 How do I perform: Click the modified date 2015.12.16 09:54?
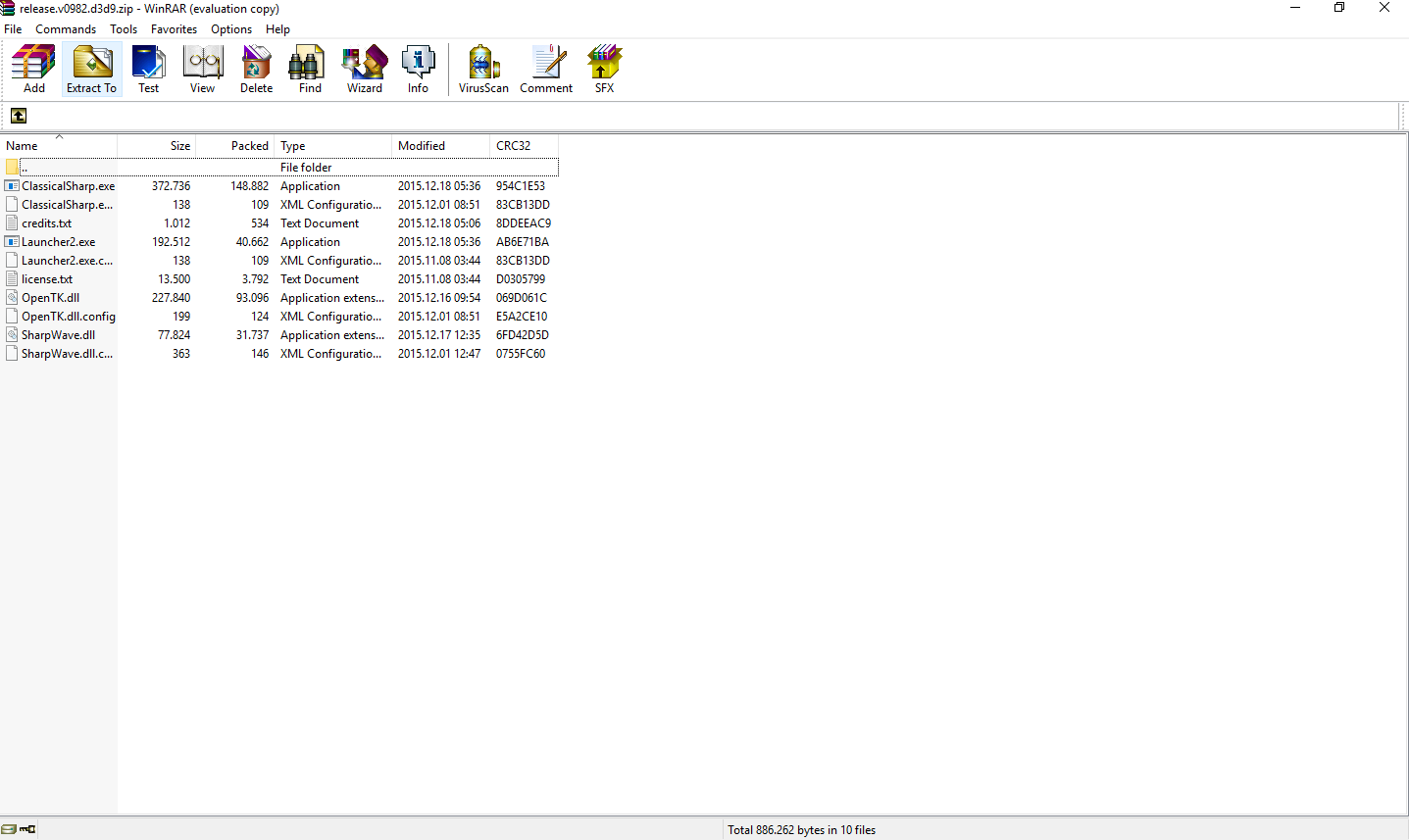pos(439,298)
